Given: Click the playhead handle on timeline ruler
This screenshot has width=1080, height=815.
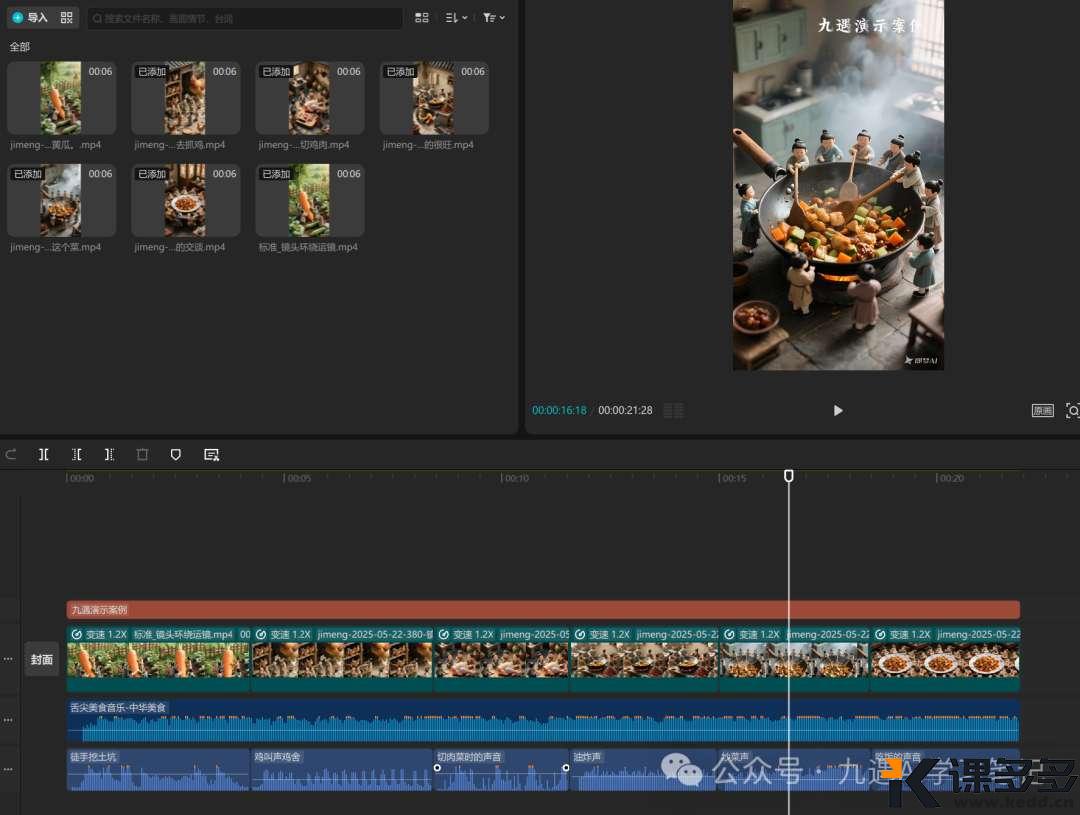Looking at the screenshot, I should [789, 477].
